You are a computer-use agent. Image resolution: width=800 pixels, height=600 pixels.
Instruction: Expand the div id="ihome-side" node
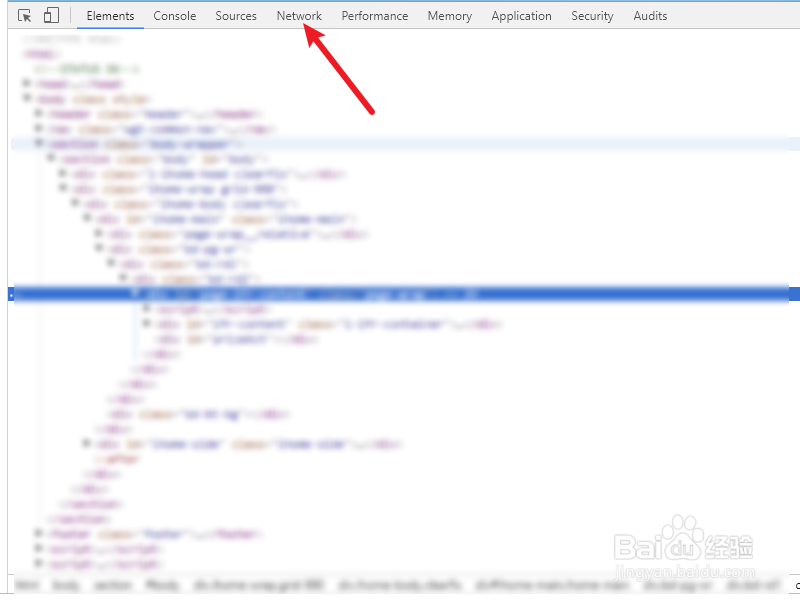[87, 443]
